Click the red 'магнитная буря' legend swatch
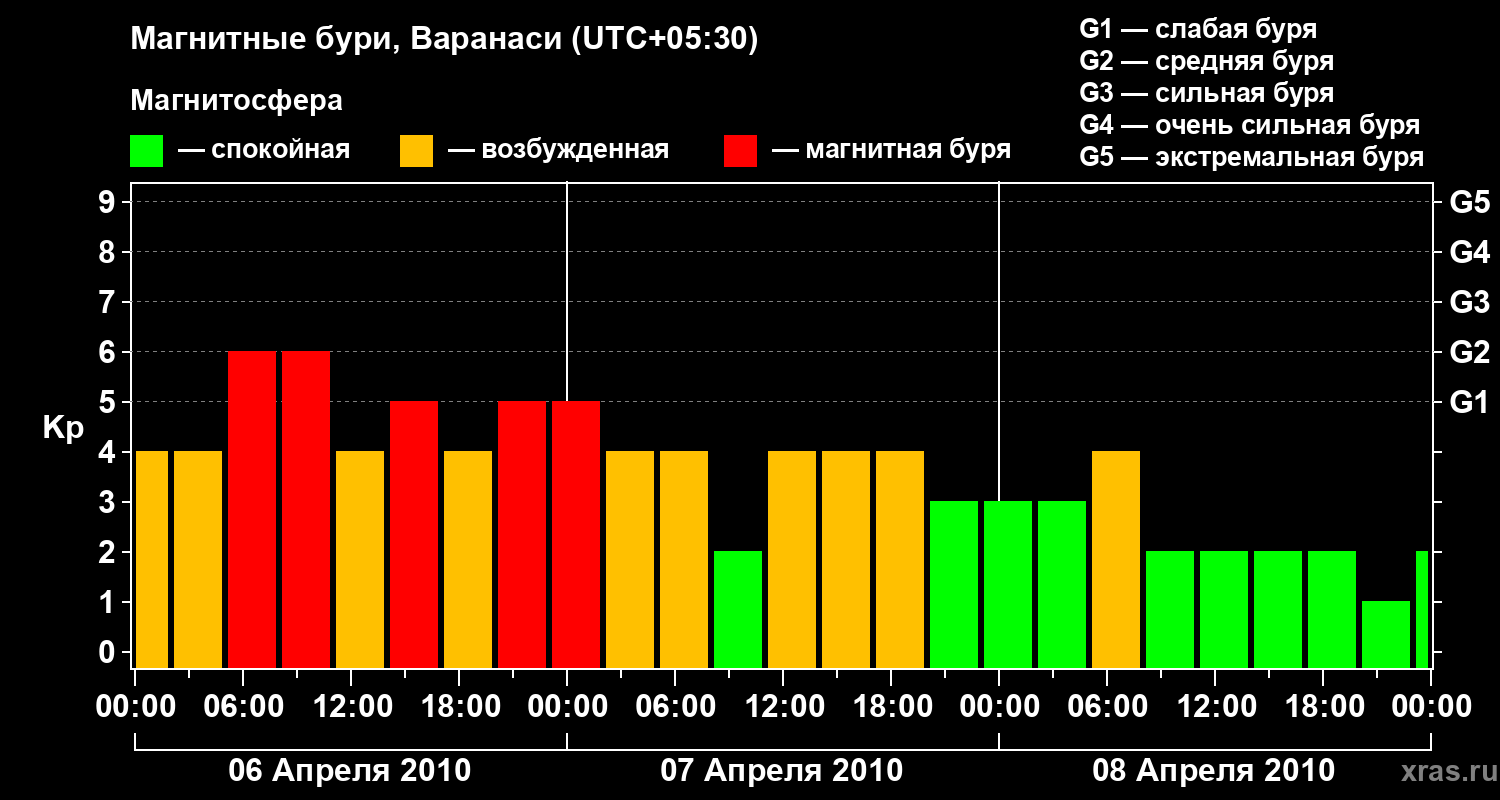 [x=741, y=151]
